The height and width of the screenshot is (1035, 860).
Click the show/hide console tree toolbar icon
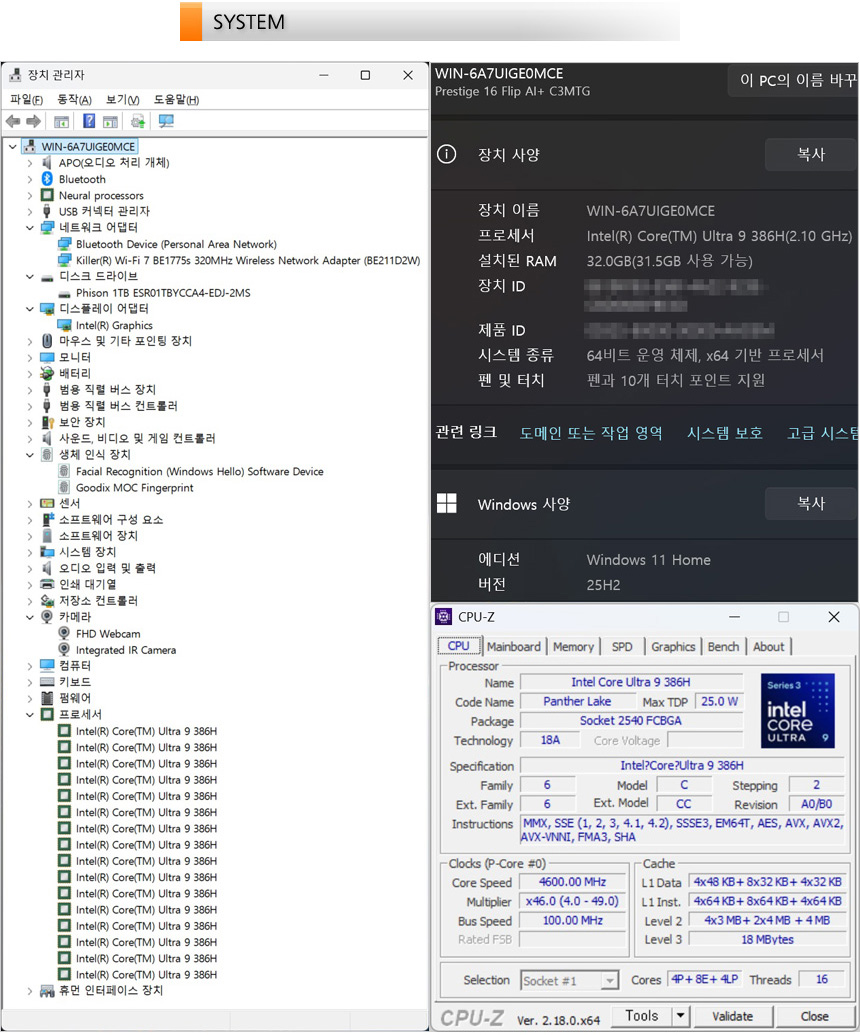coord(62,121)
